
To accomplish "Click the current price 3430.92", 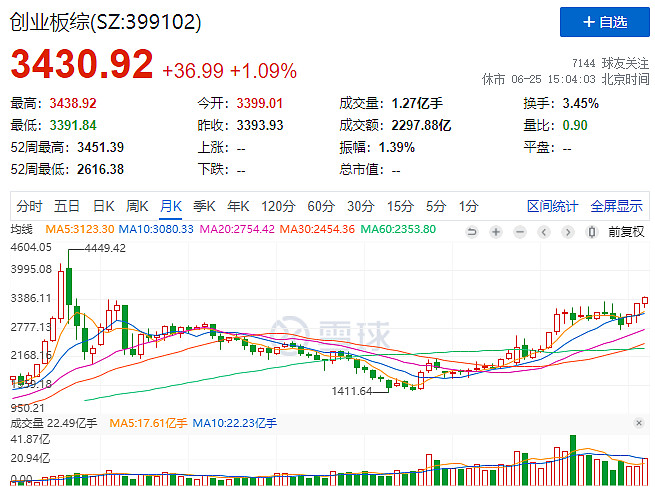I will tap(82, 64).
